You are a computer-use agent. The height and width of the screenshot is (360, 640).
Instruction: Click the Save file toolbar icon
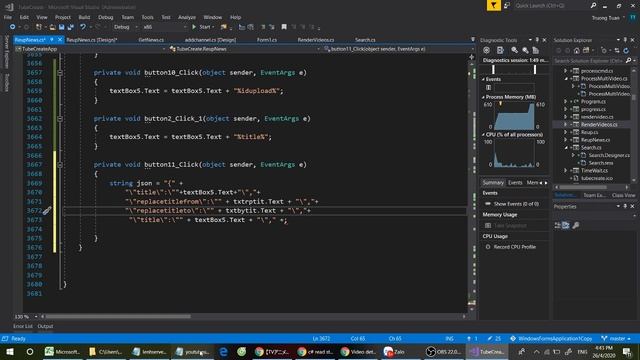(x=61, y=27)
